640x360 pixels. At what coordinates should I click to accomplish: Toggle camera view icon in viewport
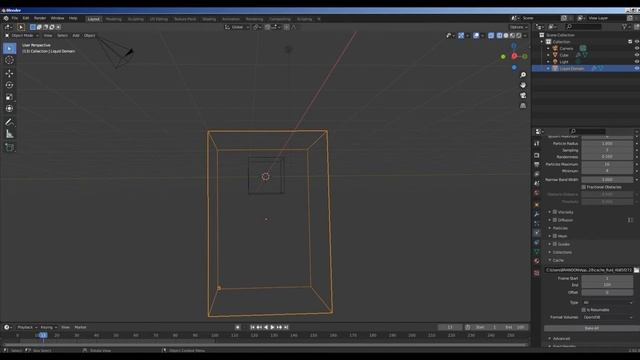coord(523,96)
